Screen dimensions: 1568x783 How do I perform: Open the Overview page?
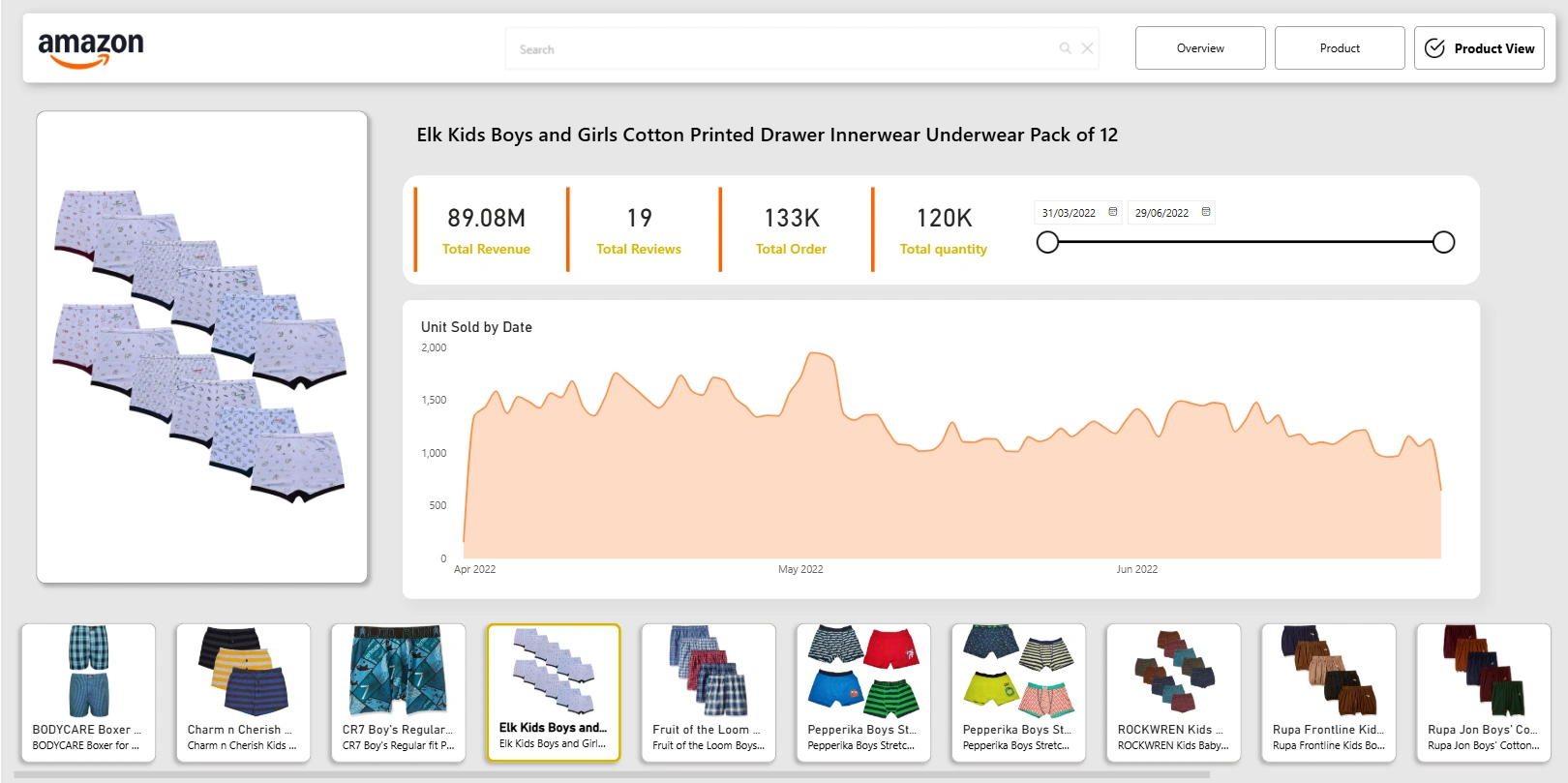pyautogui.click(x=1200, y=48)
